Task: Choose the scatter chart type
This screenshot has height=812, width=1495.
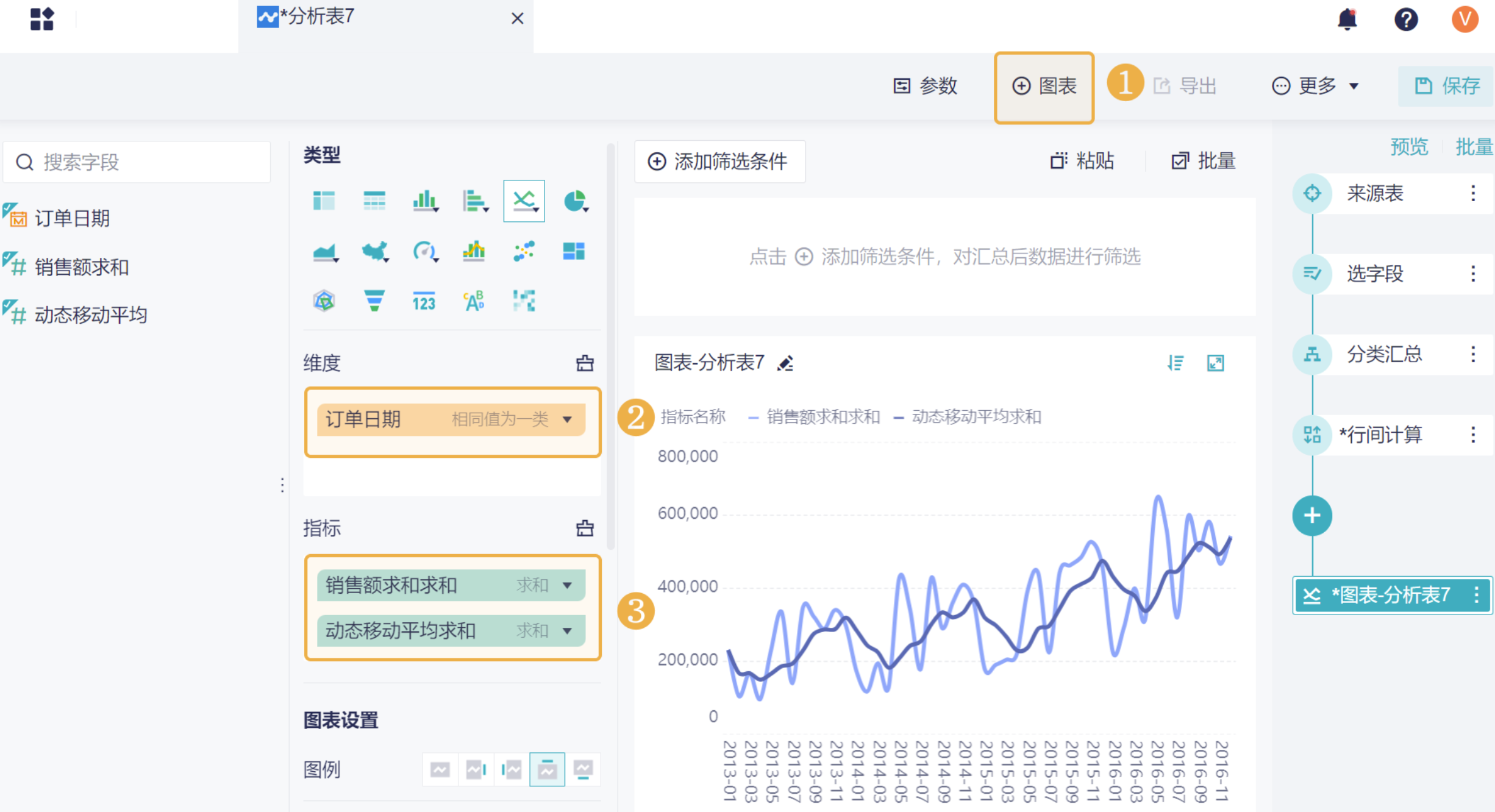Action: click(x=524, y=251)
